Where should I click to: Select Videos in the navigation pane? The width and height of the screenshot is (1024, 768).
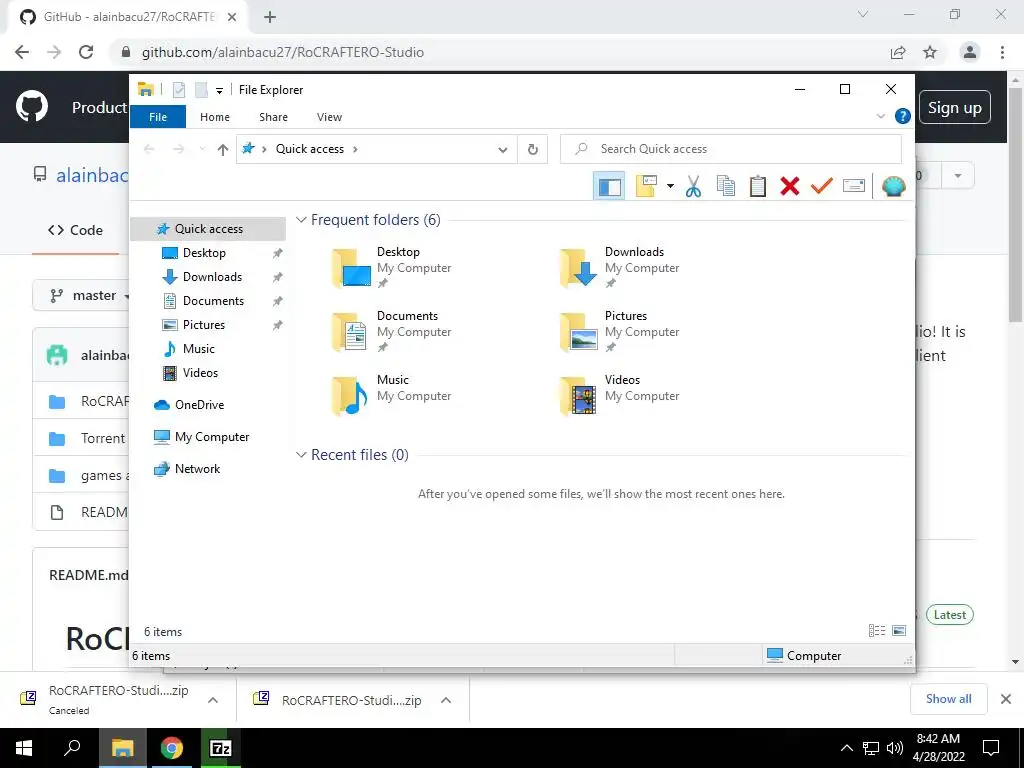[x=200, y=373]
